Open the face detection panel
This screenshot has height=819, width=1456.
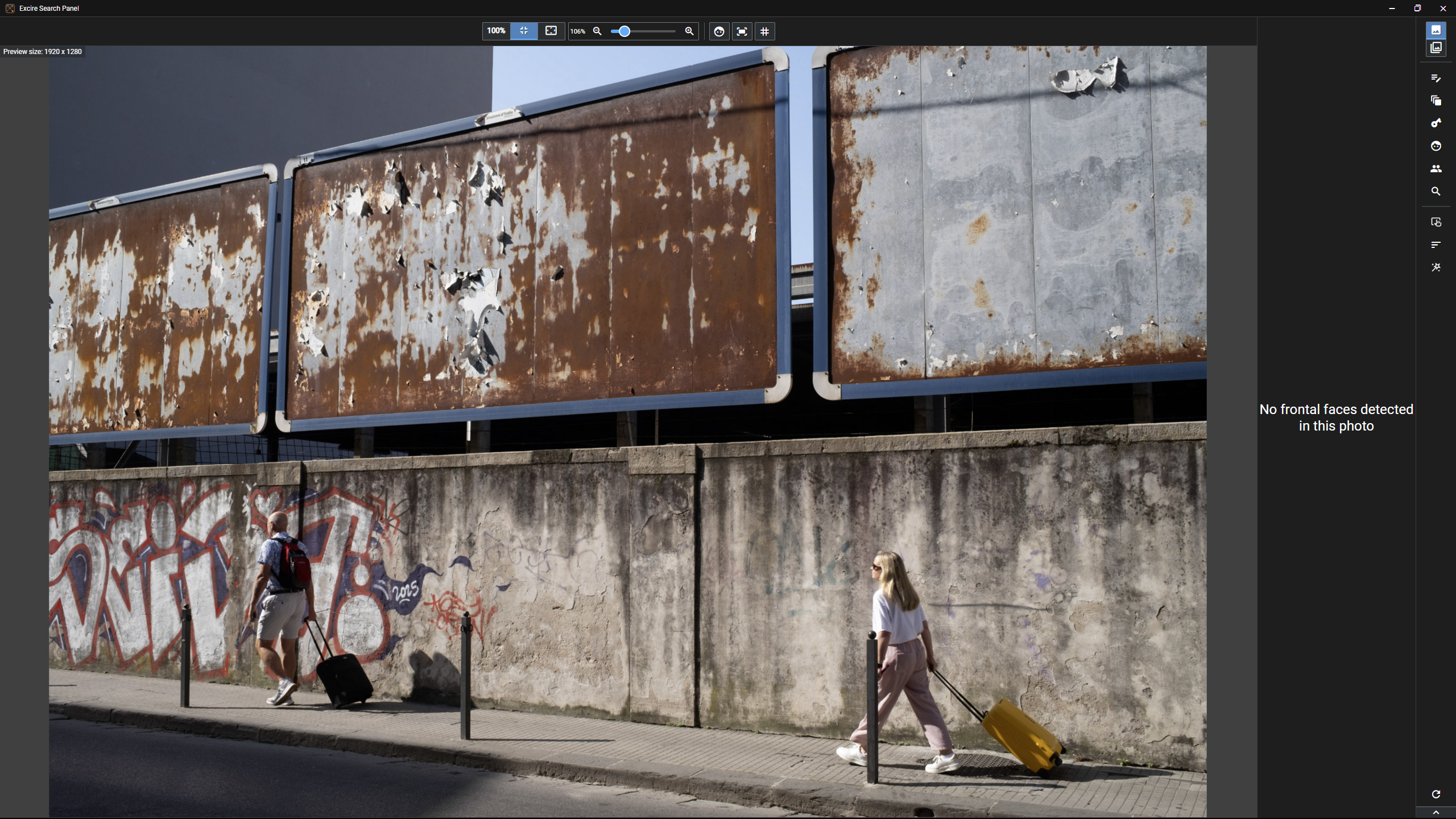pyautogui.click(x=1436, y=146)
